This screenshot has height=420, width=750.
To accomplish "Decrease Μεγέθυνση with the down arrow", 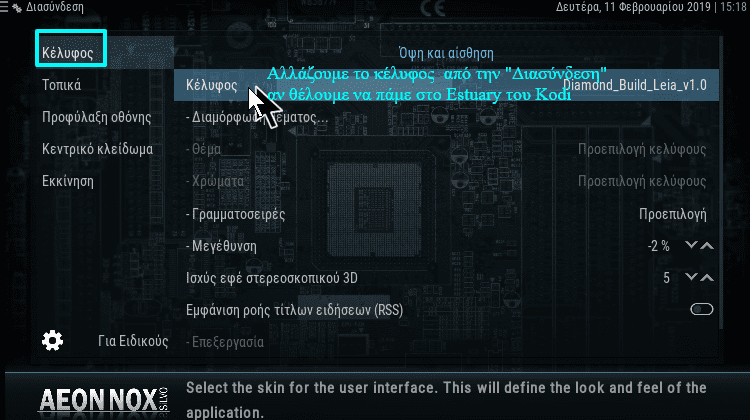I will pos(691,245).
